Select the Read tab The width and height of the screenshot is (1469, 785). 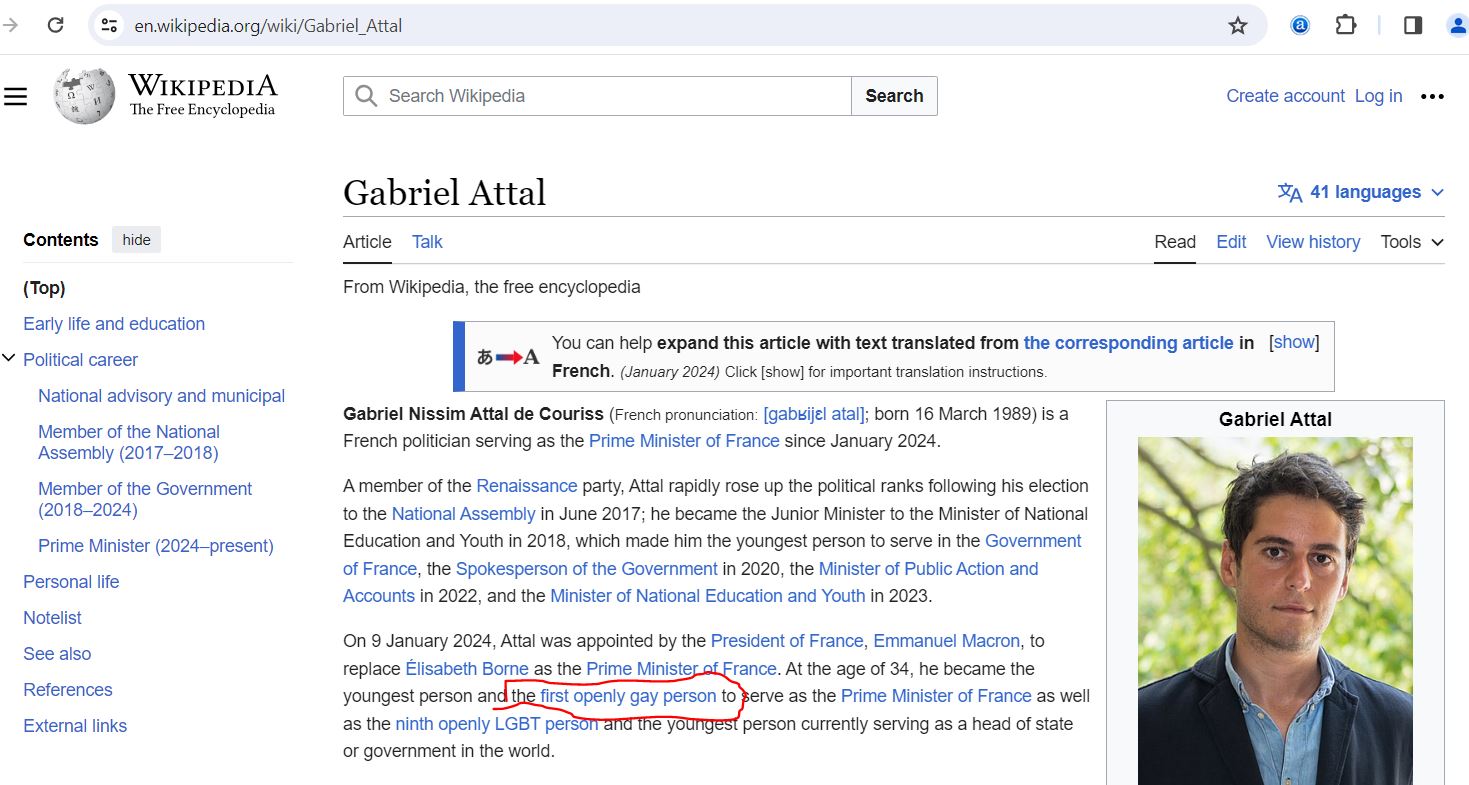(1175, 242)
